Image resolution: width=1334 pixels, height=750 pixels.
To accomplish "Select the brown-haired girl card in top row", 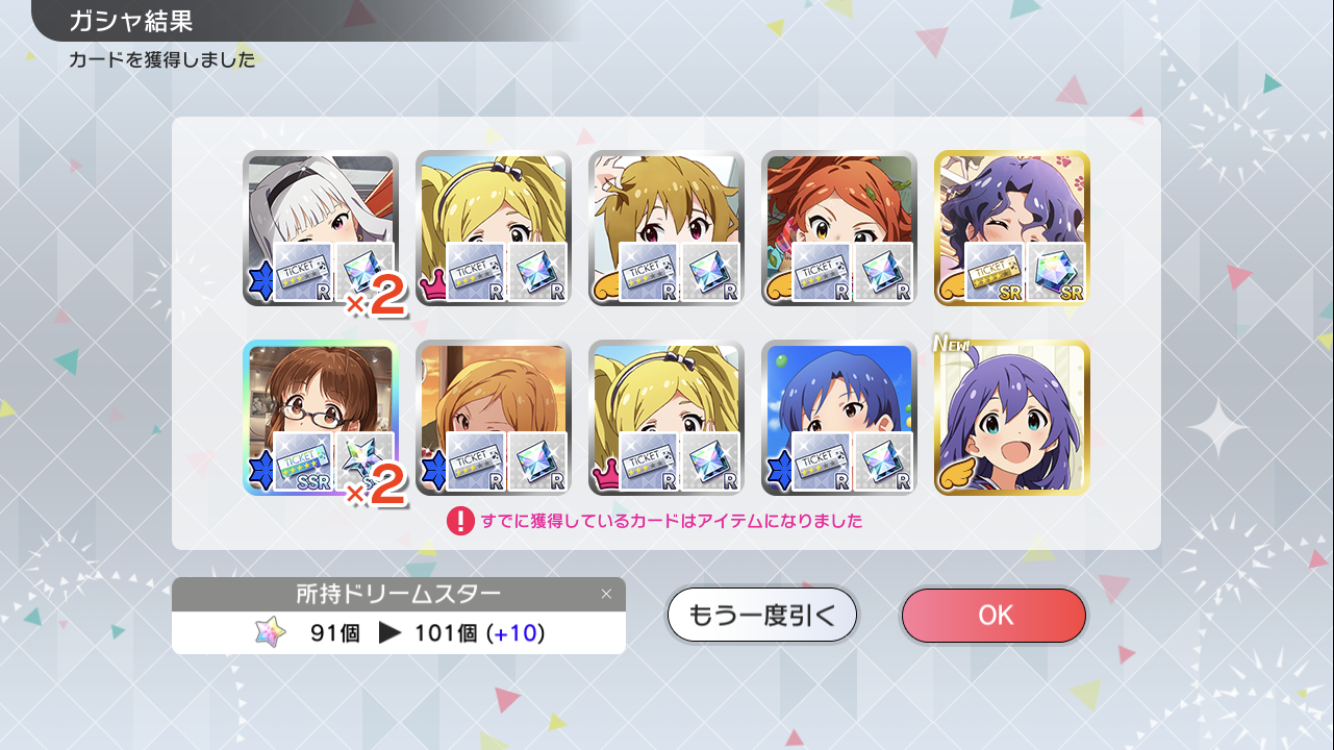I will [666, 228].
